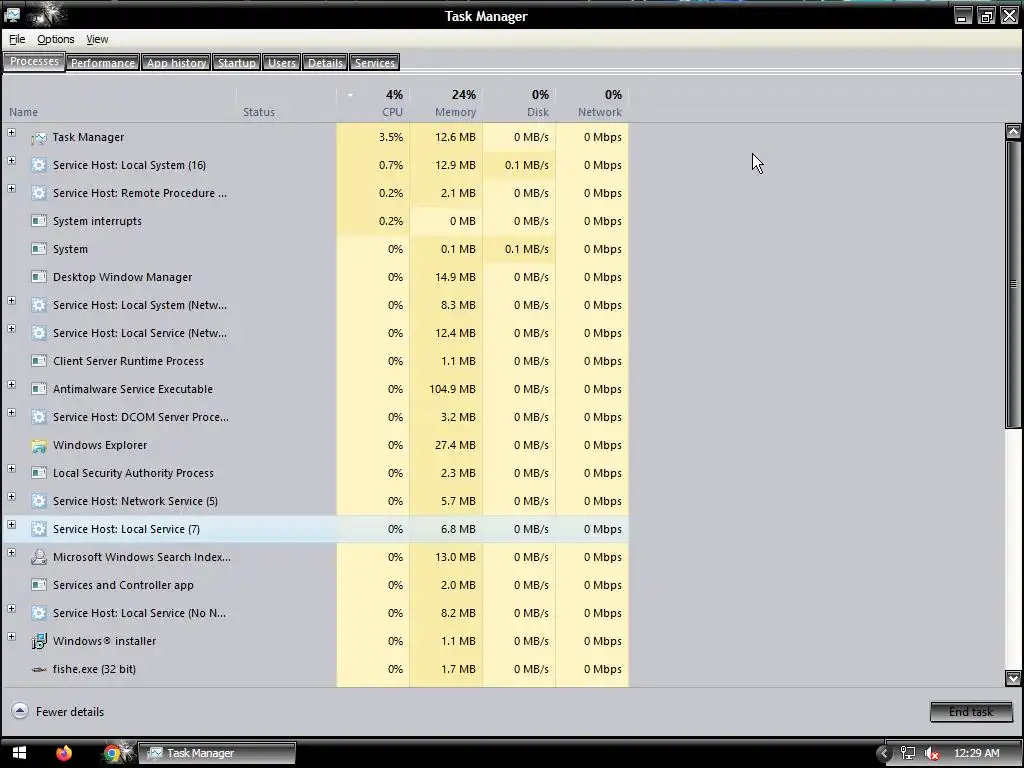Expand Service Host: Remote Procedure row
This screenshot has width=1024, height=768.
pyautogui.click(x=12, y=189)
